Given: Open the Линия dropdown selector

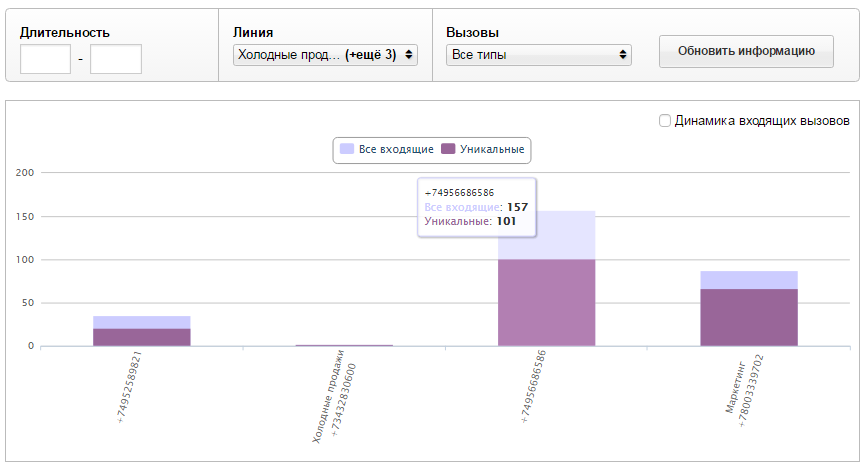Looking at the screenshot, I should click(x=325, y=55).
